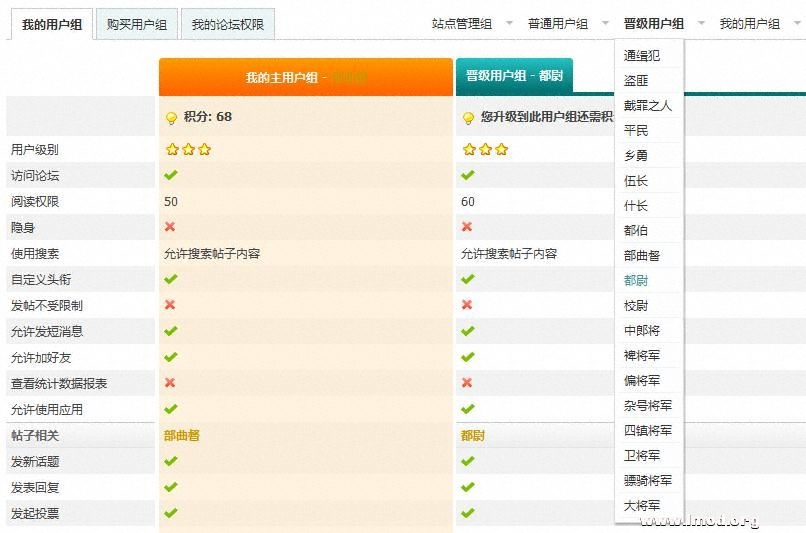
Task: Click the red X for 发帖不受限制 in 晋级用户组 column
Action: (x=467, y=305)
